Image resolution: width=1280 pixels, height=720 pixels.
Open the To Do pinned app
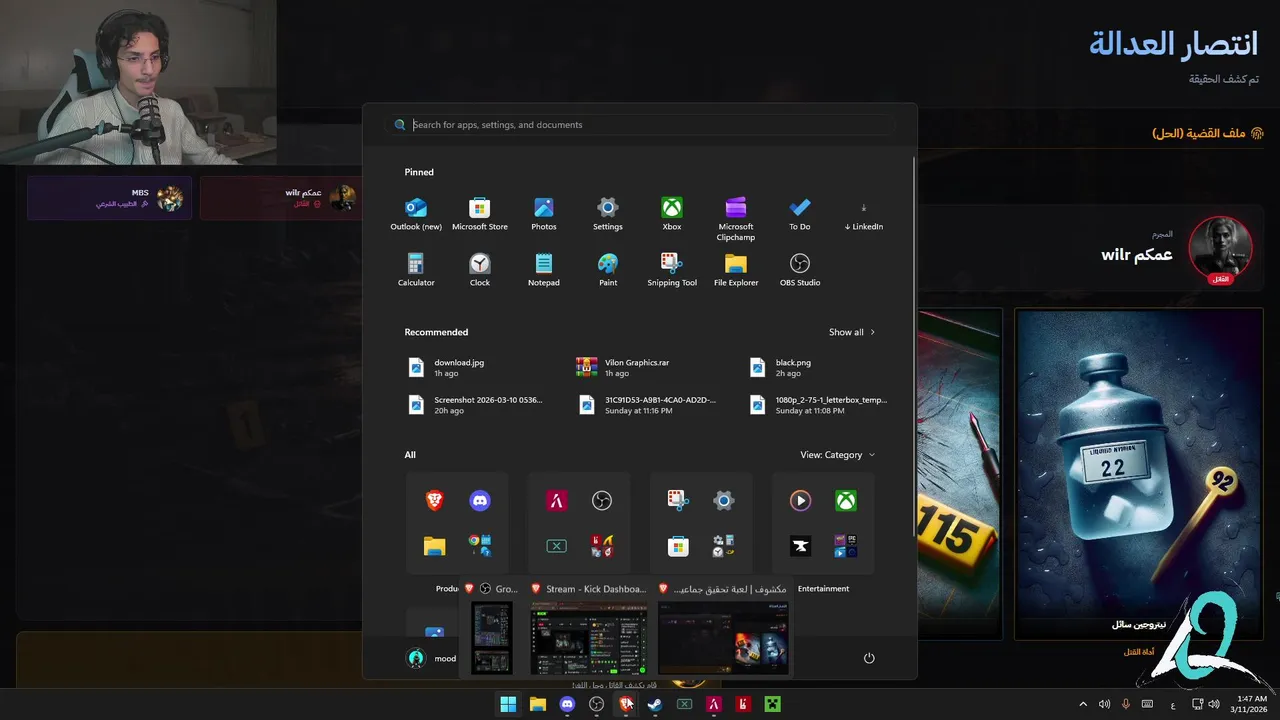[x=800, y=214]
